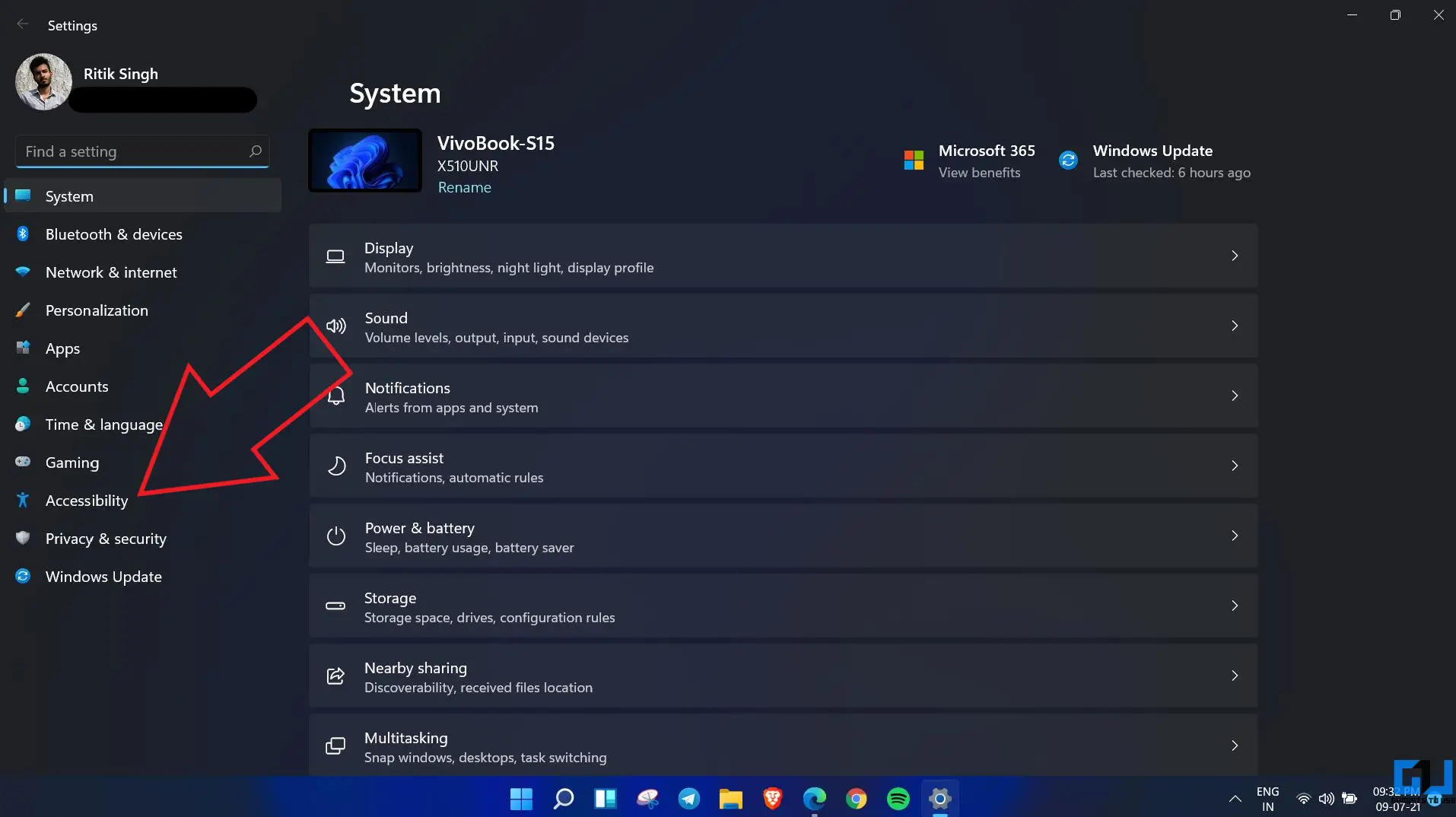Image resolution: width=1456 pixels, height=817 pixels.
Task: Open Time & language settings
Action: pyautogui.click(x=143, y=424)
